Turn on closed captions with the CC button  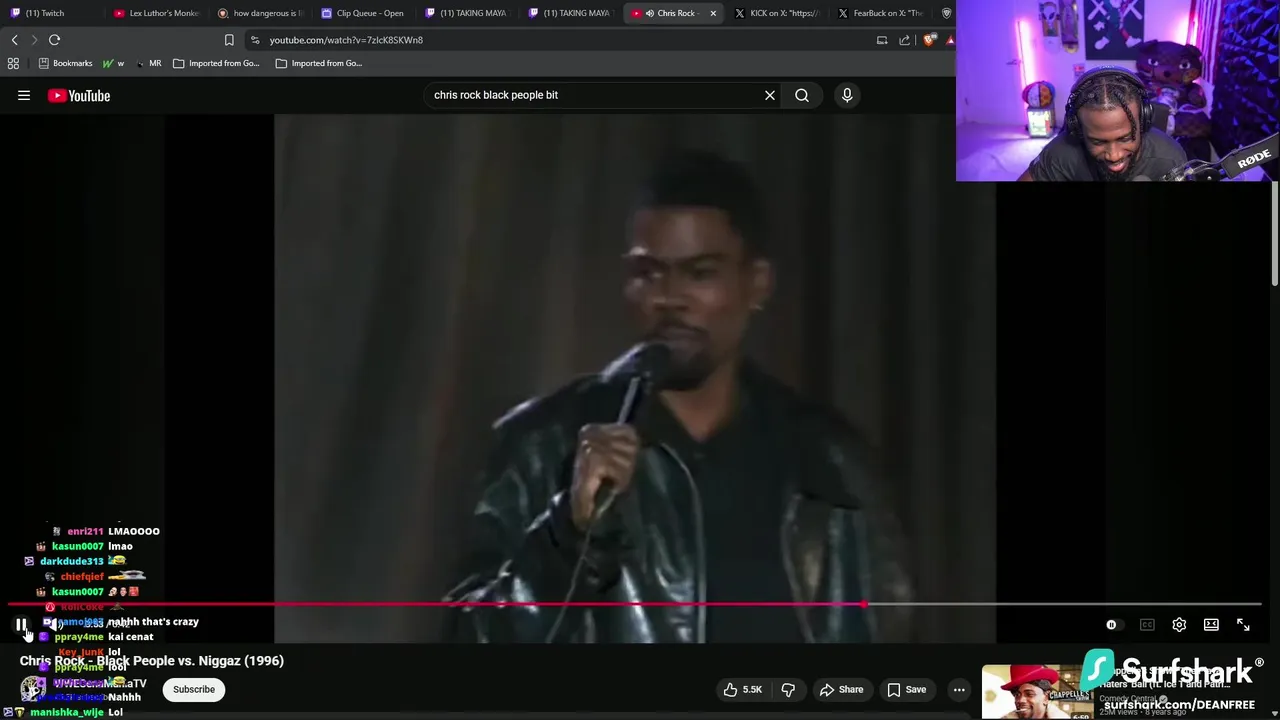click(1147, 625)
